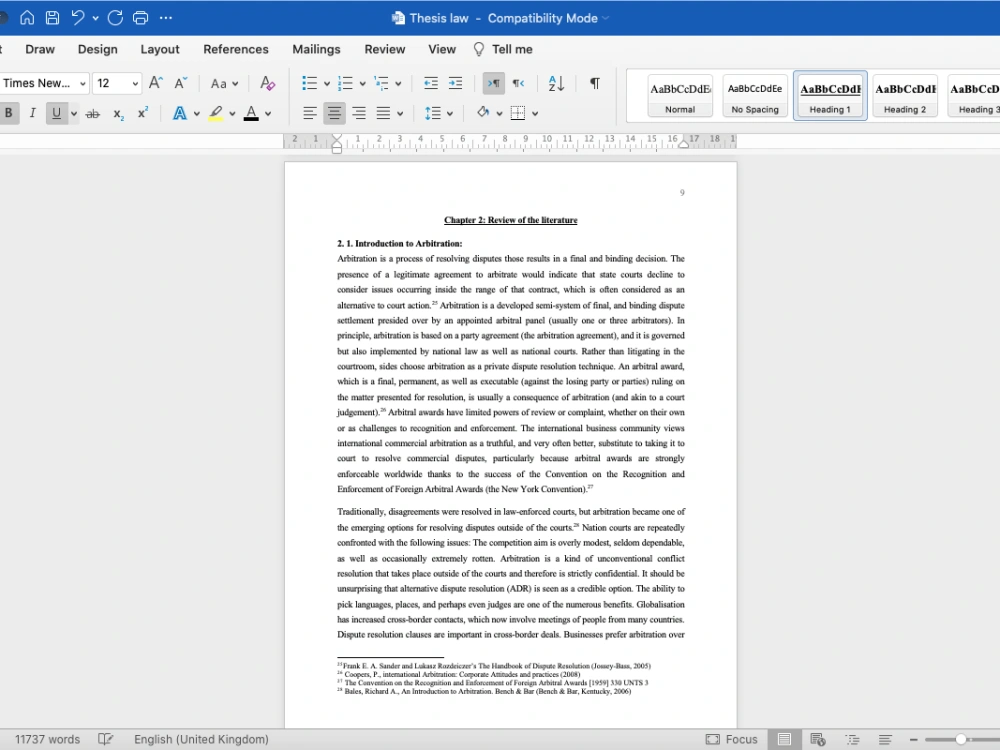The height and width of the screenshot is (750, 1000).
Task: Open the View tab
Action: point(442,49)
